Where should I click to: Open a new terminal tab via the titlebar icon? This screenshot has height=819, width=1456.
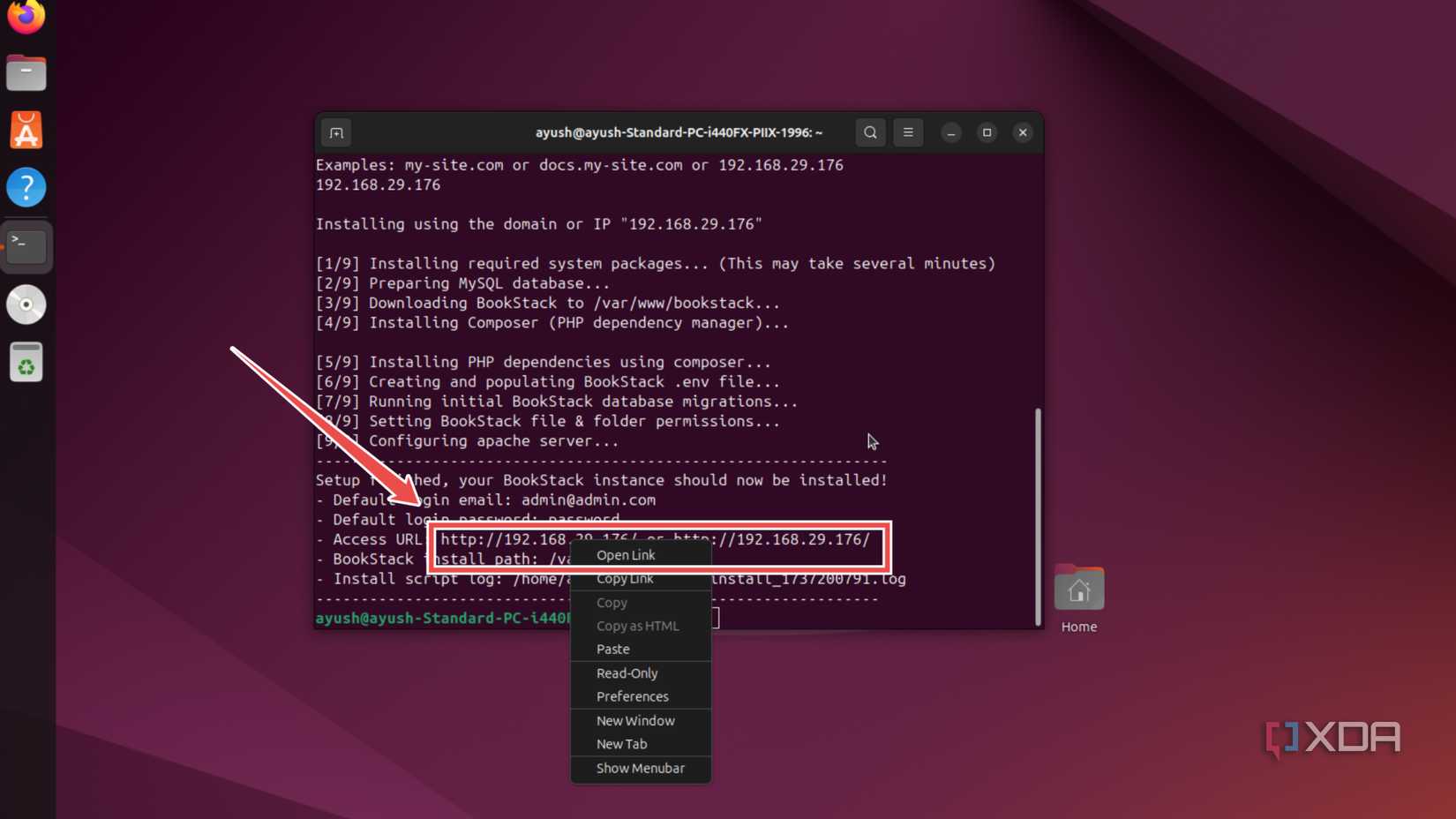click(336, 132)
